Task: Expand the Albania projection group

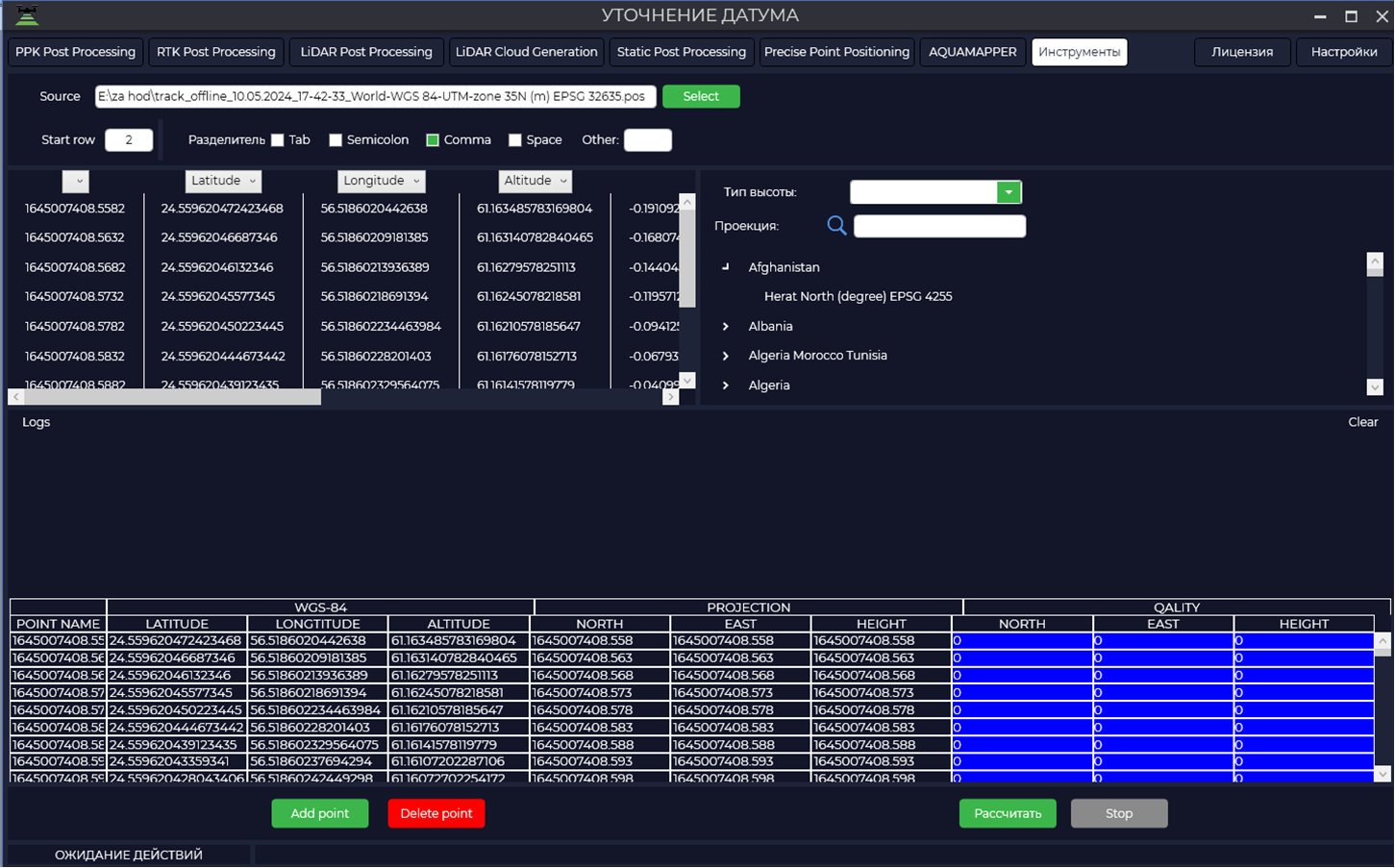Action: click(726, 327)
